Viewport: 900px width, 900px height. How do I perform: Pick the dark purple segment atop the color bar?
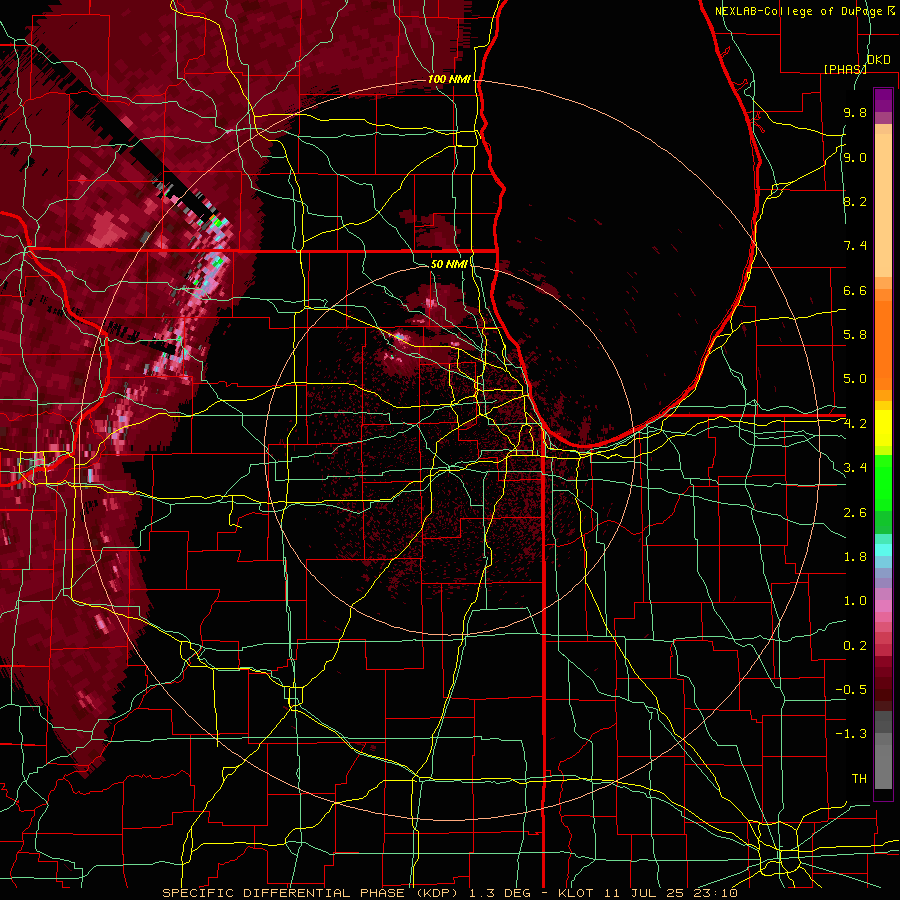point(883,100)
